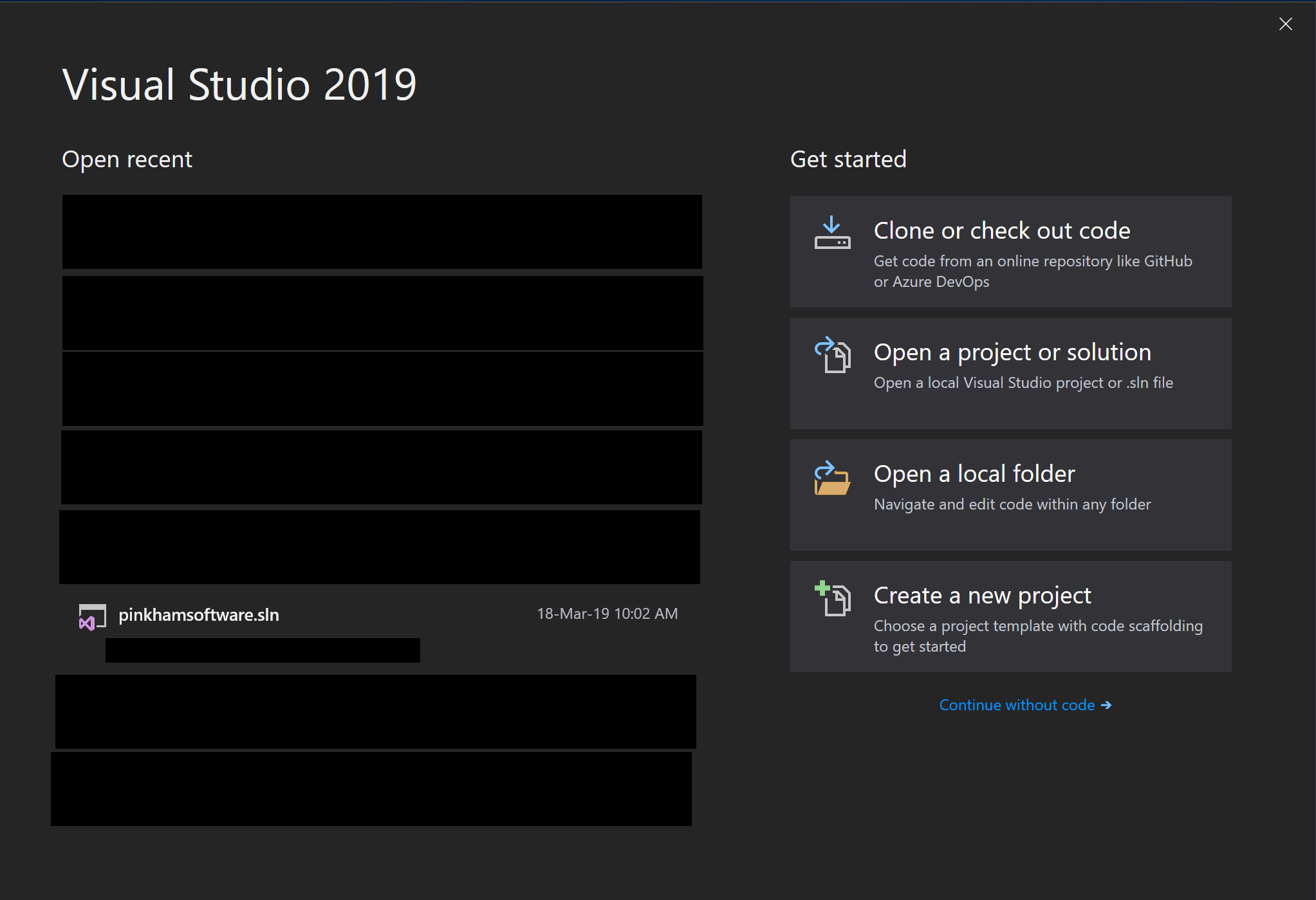Click 'Navigate and edit code within any folder' text

pos(1012,504)
